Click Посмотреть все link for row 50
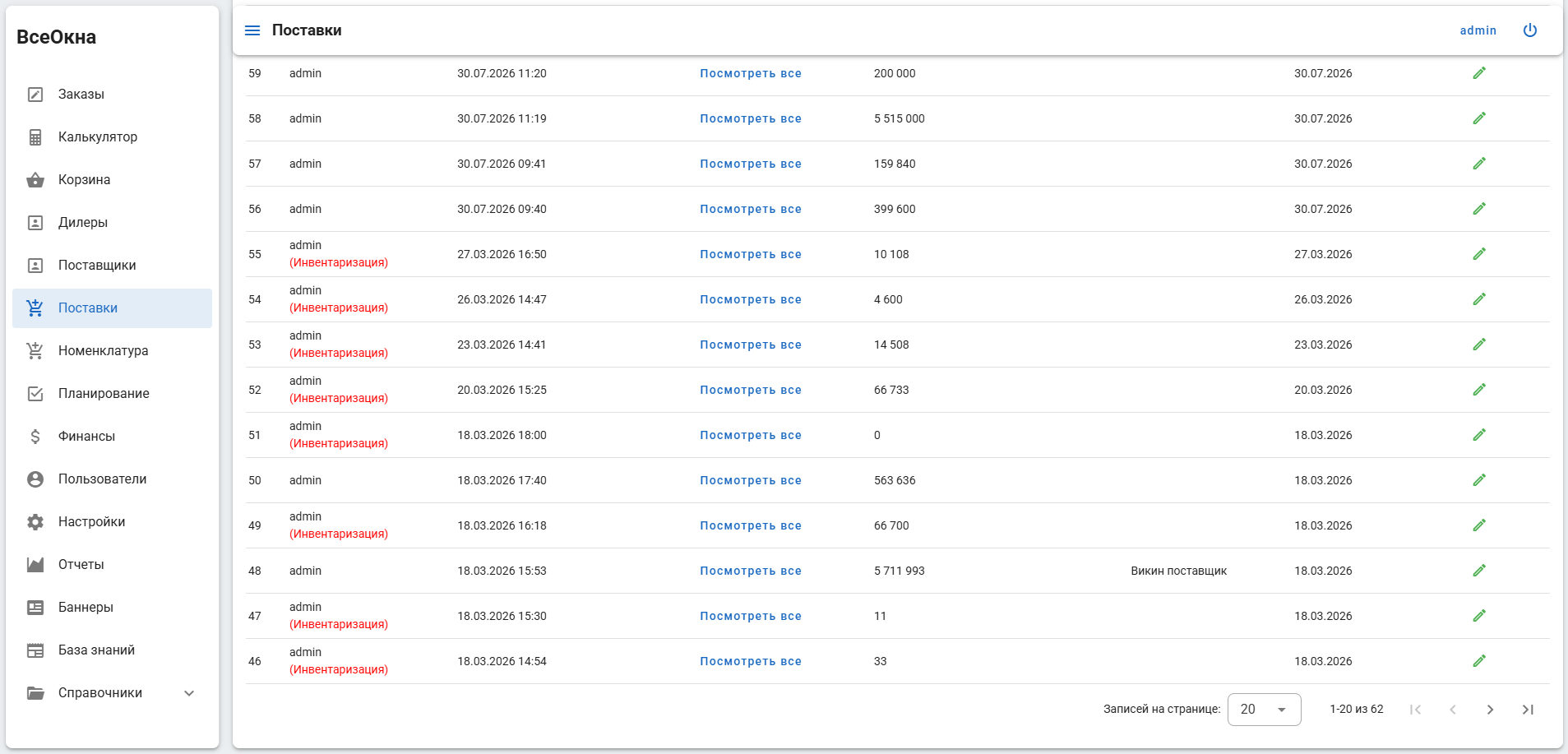Image resolution: width=1568 pixels, height=754 pixels. tap(751, 480)
